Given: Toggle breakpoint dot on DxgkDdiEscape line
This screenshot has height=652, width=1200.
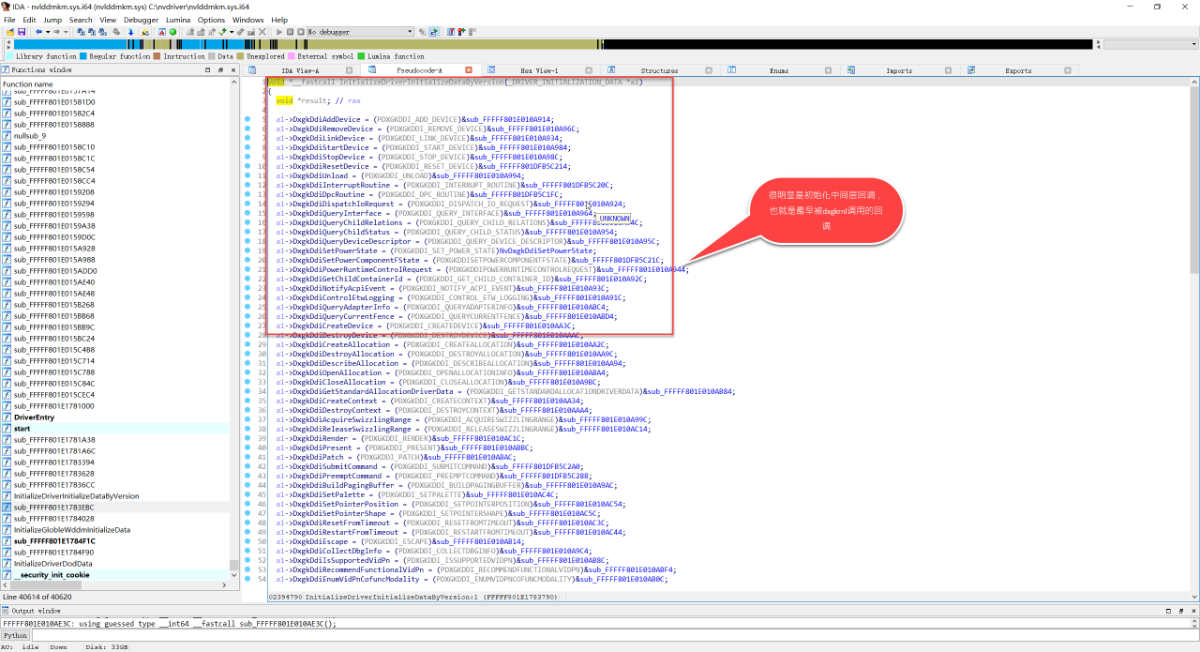Looking at the screenshot, I should (248, 541).
